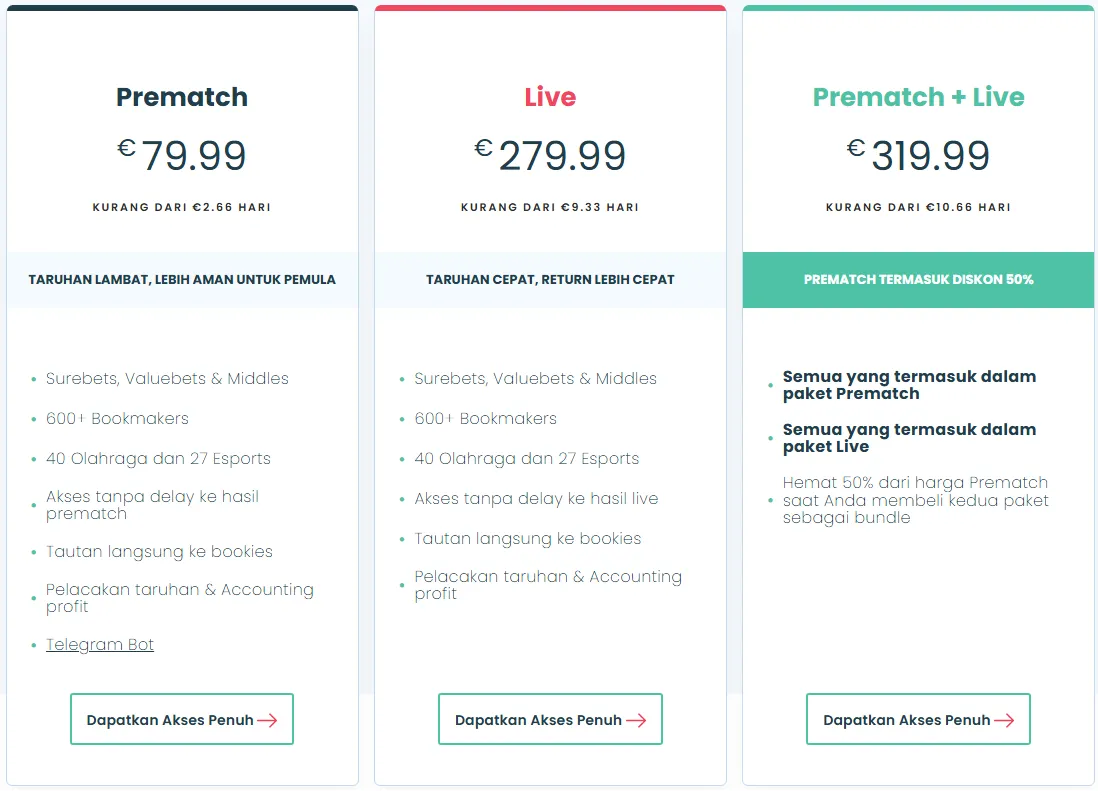This screenshot has width=1098, height=791.
Task: Click Dapatkan Akses Penuh under Live plan
Action: [x=550, y=719]
